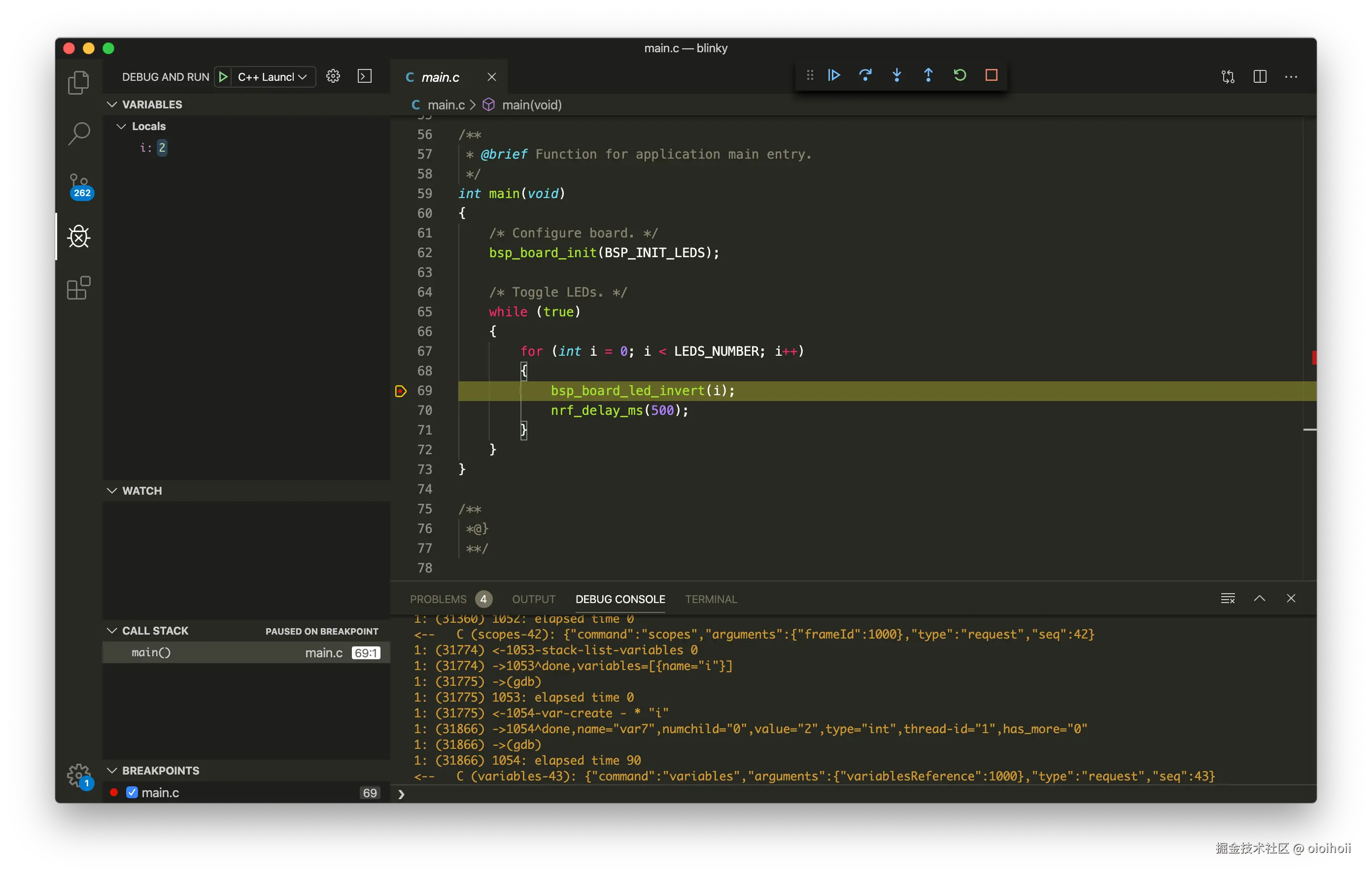Click 'int main(void)' on line 59
Image resolution: width=1372 pixels, height=876 pixels.
coord(512,194)
